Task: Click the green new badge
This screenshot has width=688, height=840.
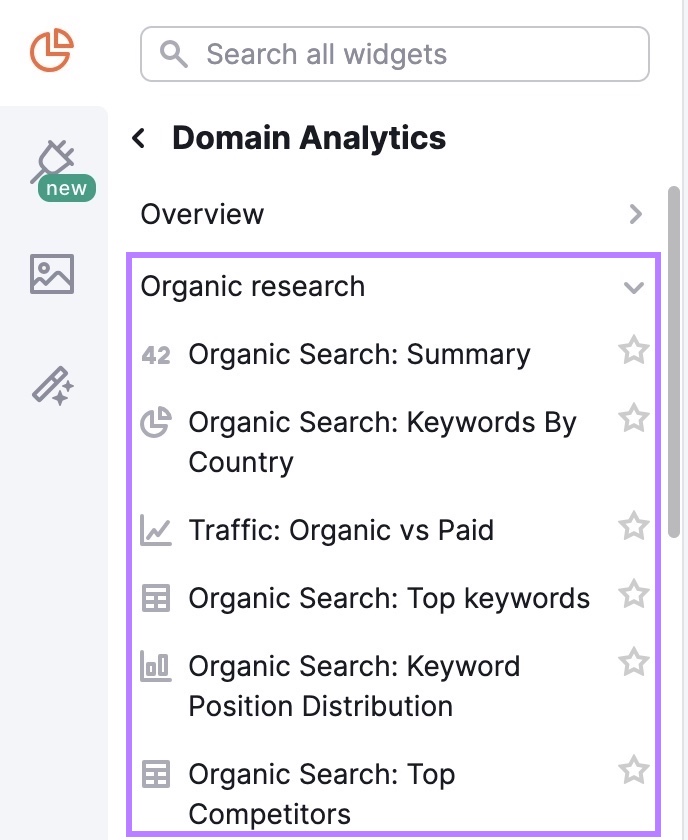Action: pos(67,188)
